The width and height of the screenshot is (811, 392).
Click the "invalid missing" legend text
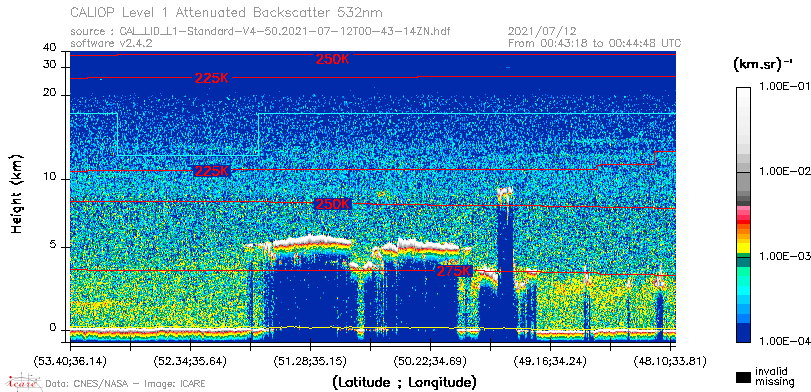tap(775, 376)
